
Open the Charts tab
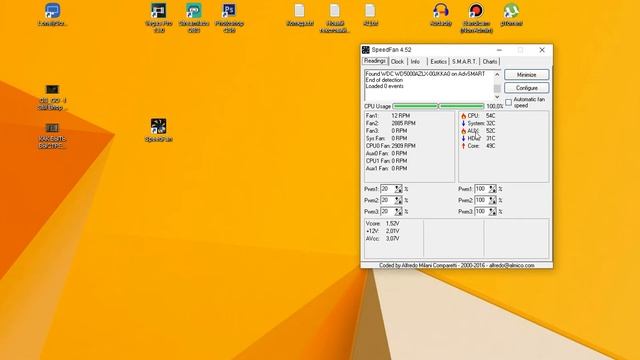(490, 62)
